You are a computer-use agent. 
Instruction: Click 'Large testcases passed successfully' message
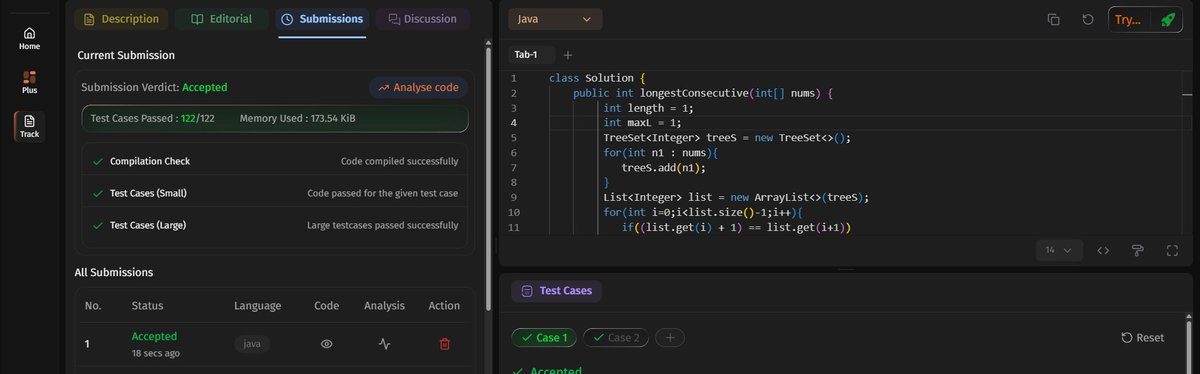pyautogui.click(x=382, y=225)
